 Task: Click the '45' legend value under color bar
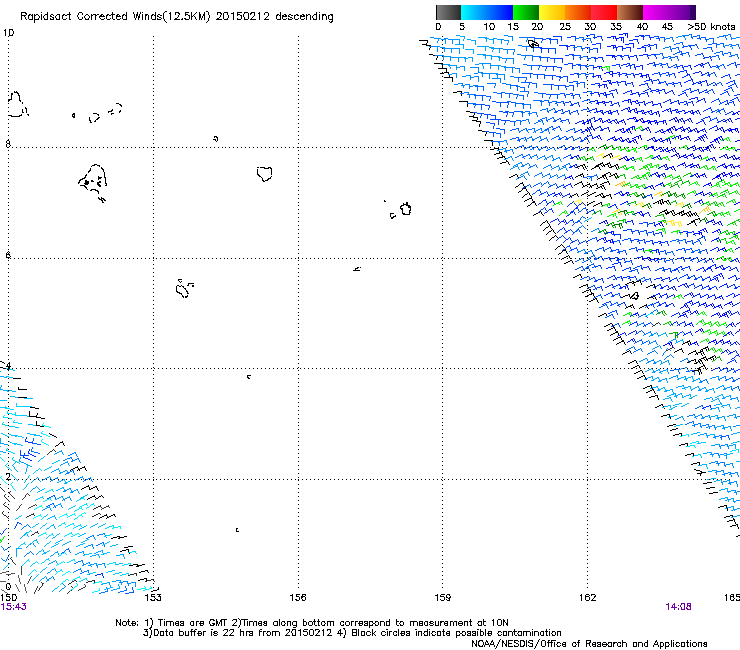(x=667, y=27)
